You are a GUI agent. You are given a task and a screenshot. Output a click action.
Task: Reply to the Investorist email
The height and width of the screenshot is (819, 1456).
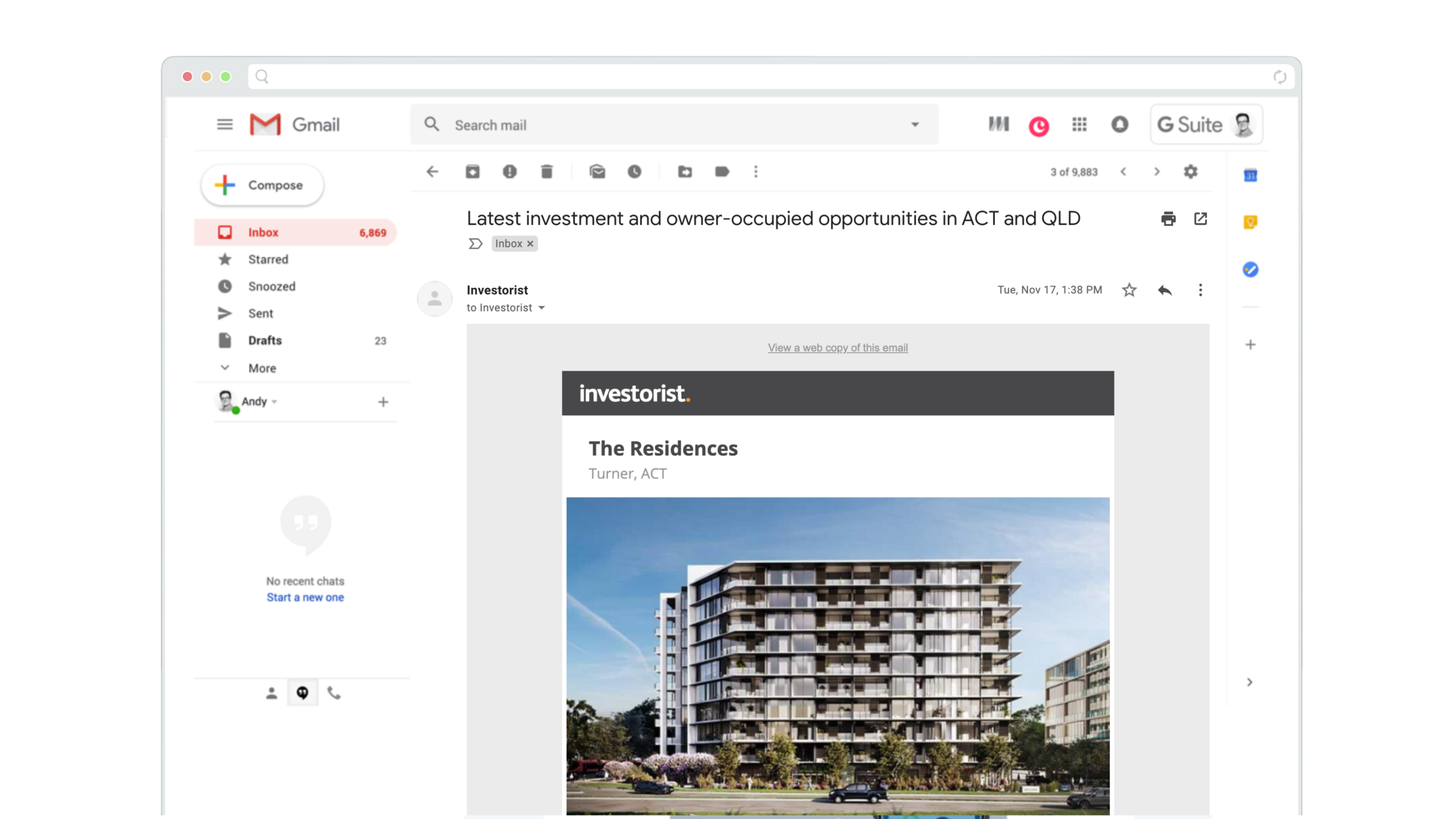[x=1164, y=290]
